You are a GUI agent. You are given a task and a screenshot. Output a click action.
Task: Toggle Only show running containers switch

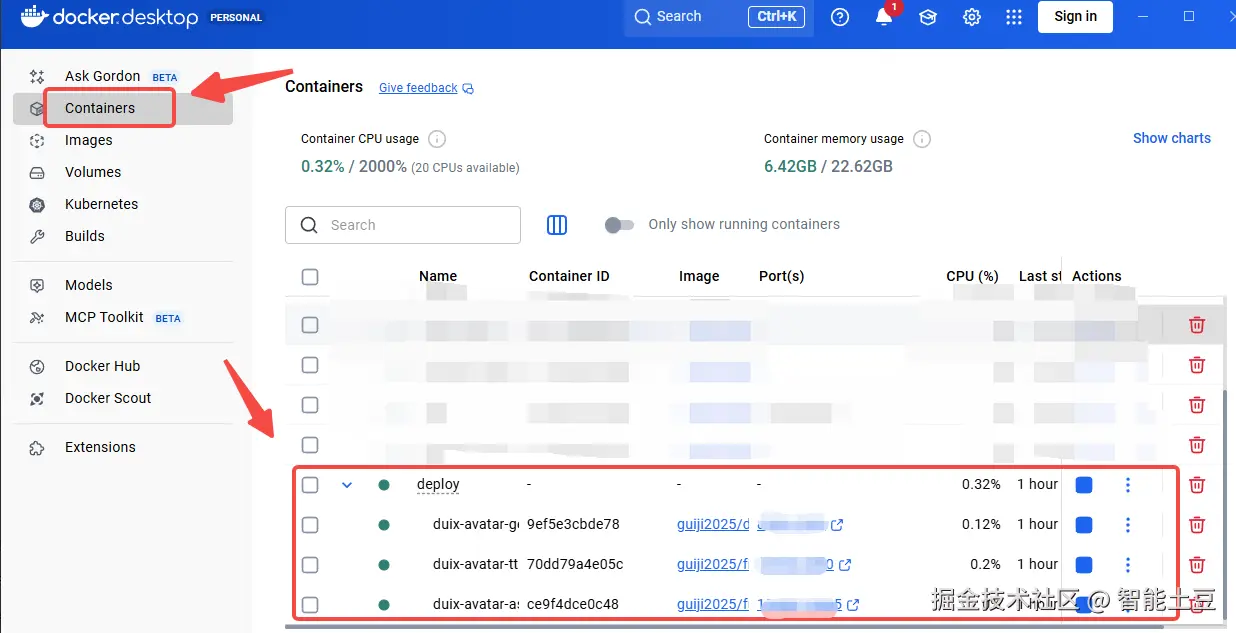[x=619, y=225]
